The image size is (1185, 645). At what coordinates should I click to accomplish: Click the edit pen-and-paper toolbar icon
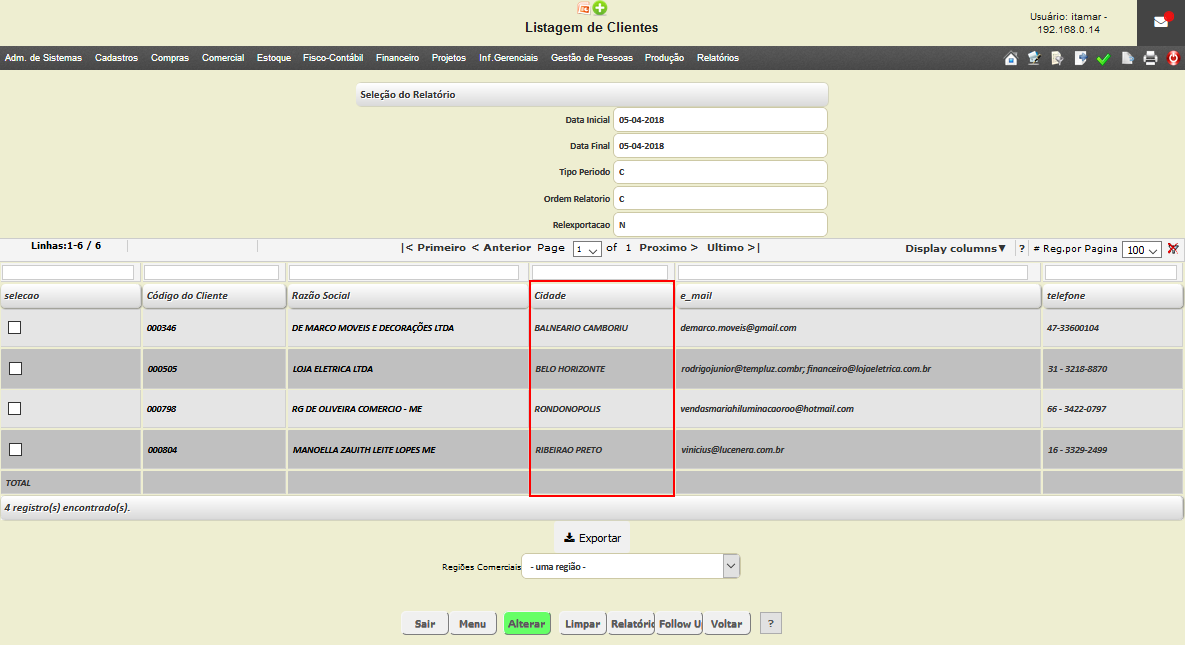1034,58
